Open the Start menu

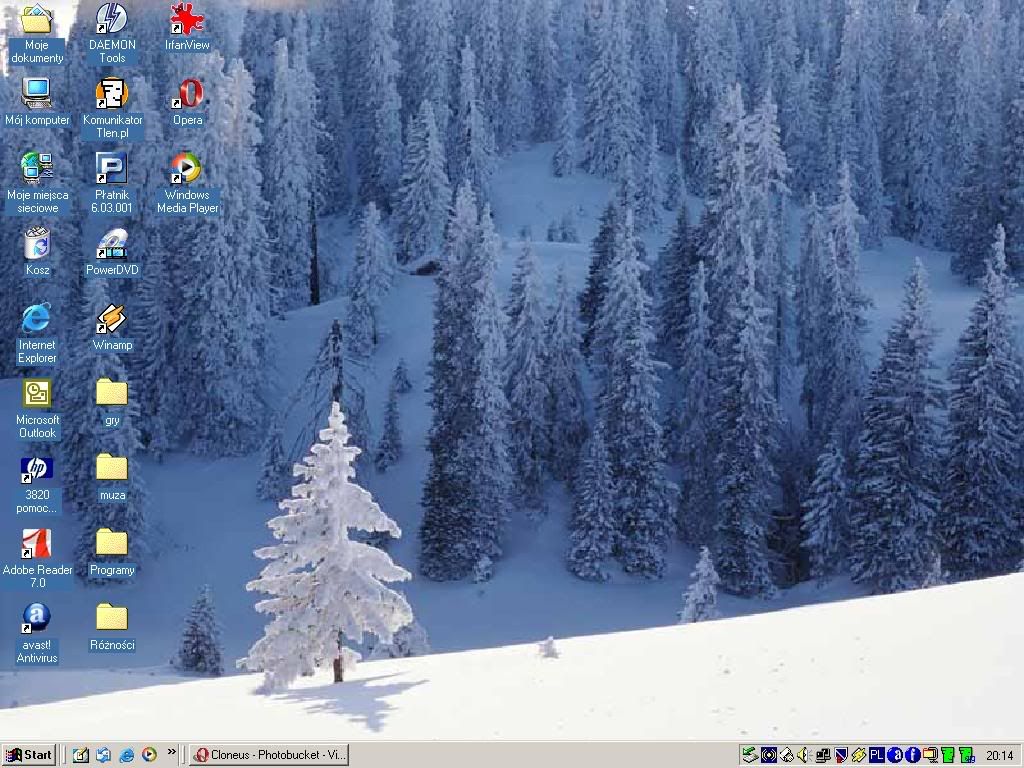click(x=29, y=755)
